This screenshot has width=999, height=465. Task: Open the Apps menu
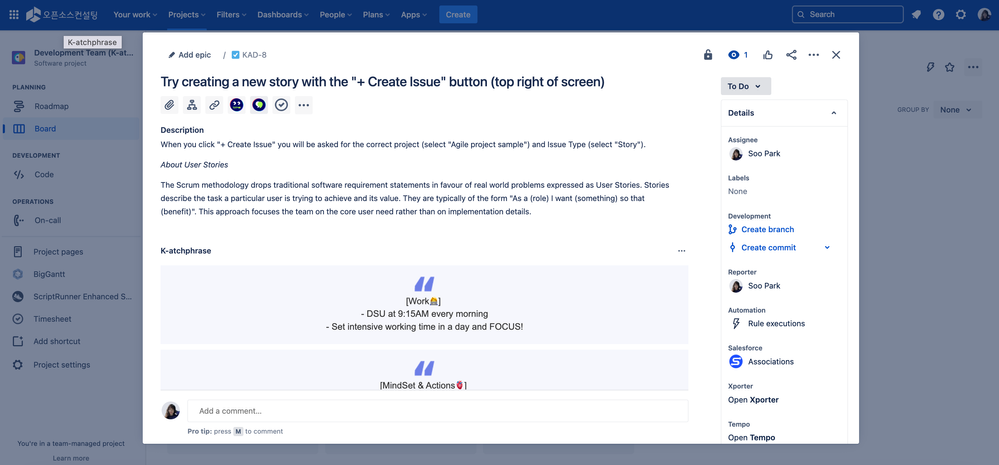[x=414, y=15]
